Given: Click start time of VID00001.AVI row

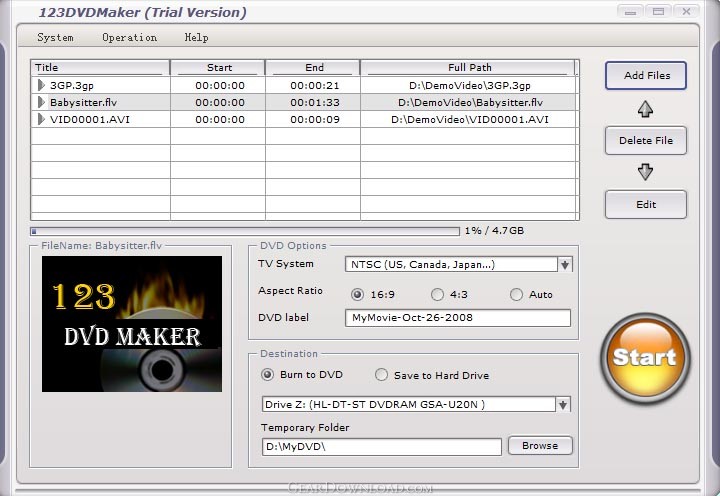Looking at the screenshot, I should 220,119.
